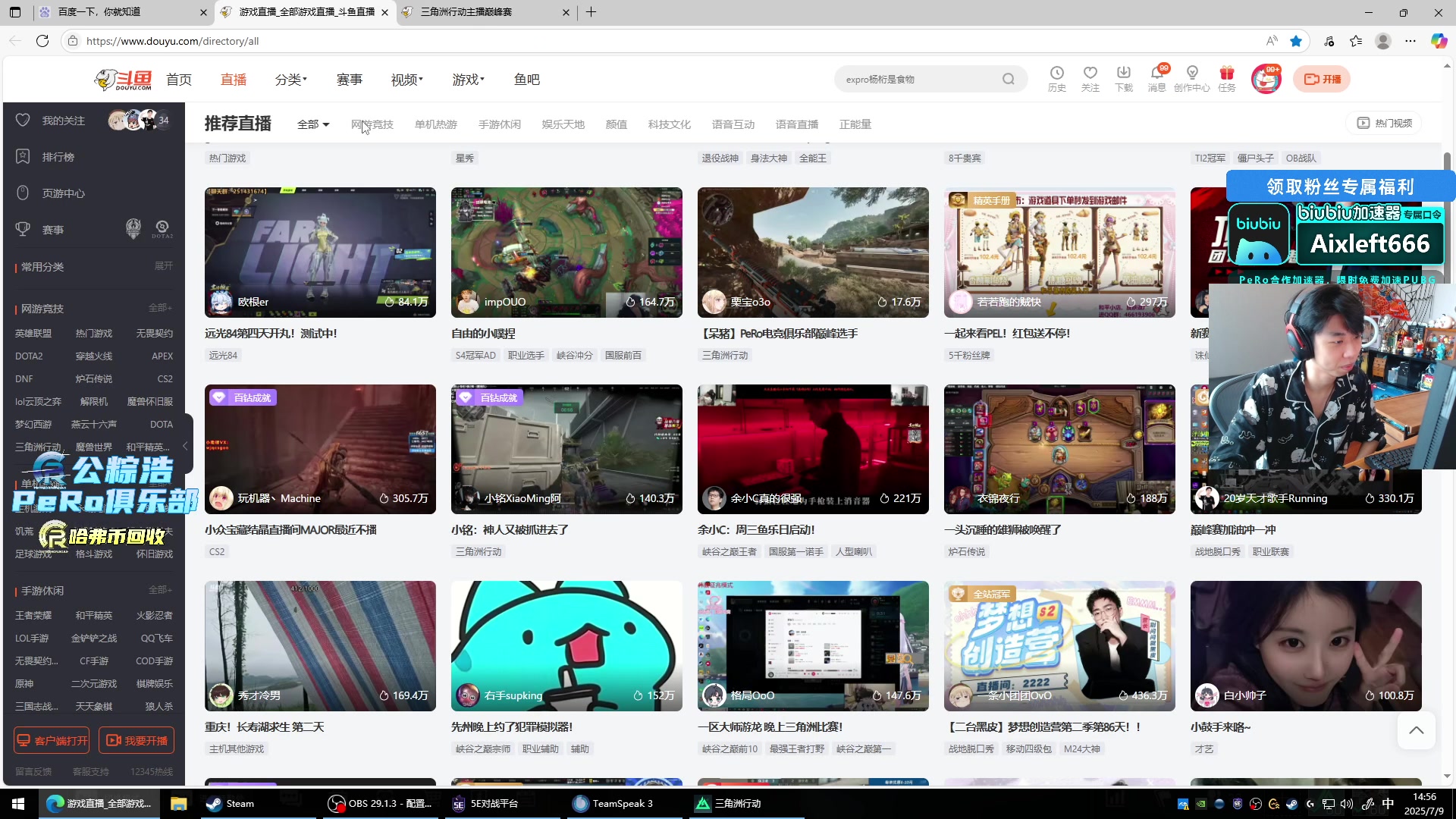Open OBS 29.1.3 in the taskbar
This screenshot has height=819, width=1456.
pos(381,803)
